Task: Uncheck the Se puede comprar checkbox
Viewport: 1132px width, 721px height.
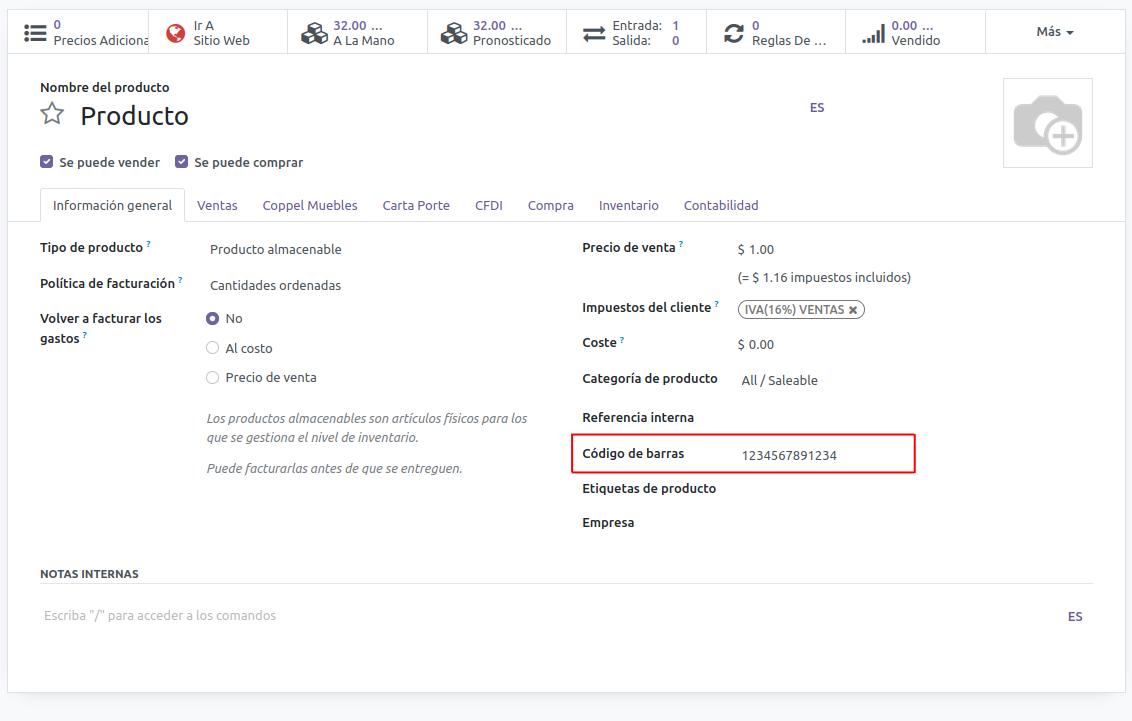Action: pyautogui.click(x=182, y=162)
